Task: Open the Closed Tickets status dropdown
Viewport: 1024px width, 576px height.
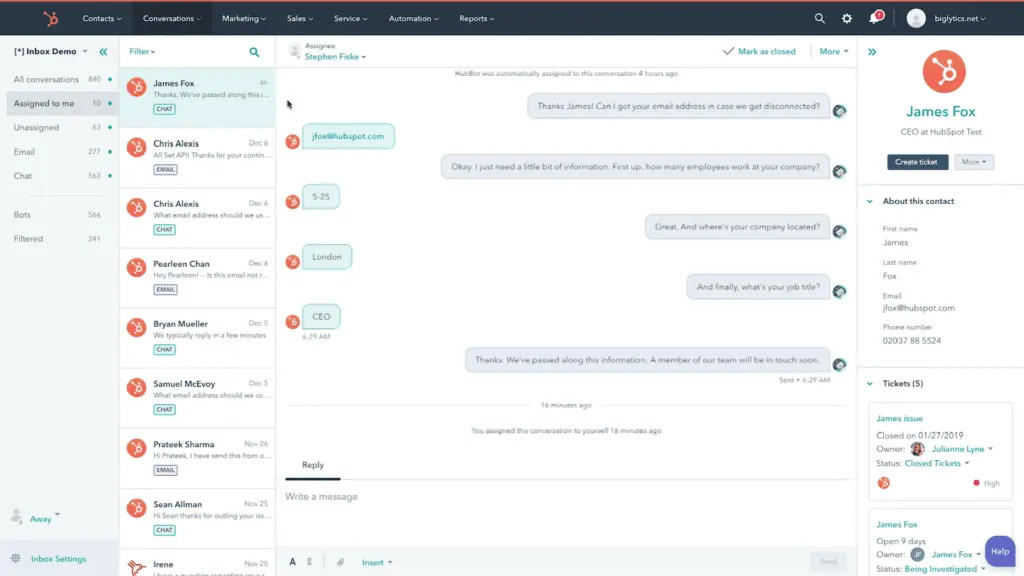Action: click(x=936, y=463)
